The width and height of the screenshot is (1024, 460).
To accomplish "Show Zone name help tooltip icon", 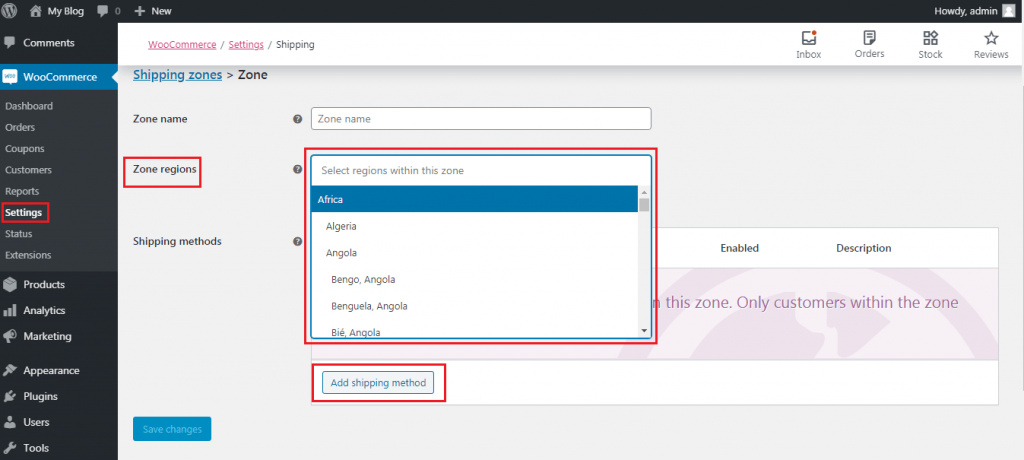I will click(x=298, y=119).
